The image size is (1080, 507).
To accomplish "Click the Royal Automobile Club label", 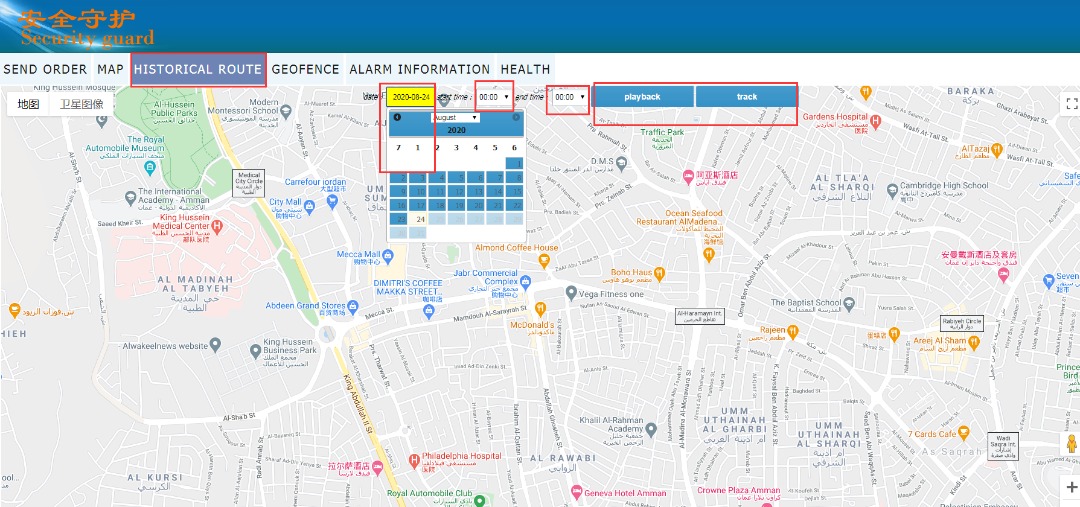I will point(428,493).
